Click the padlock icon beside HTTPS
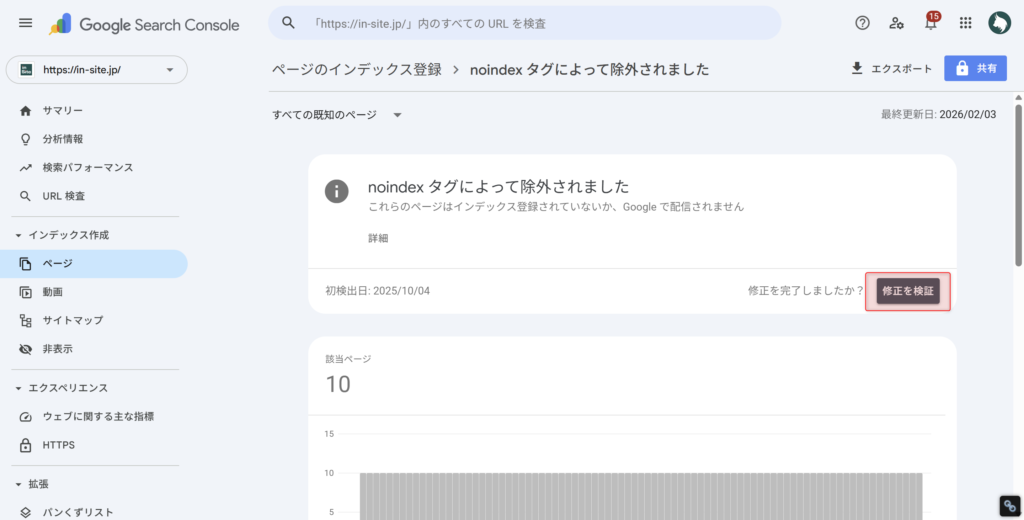1024x520 pixels. pos(25,446)
